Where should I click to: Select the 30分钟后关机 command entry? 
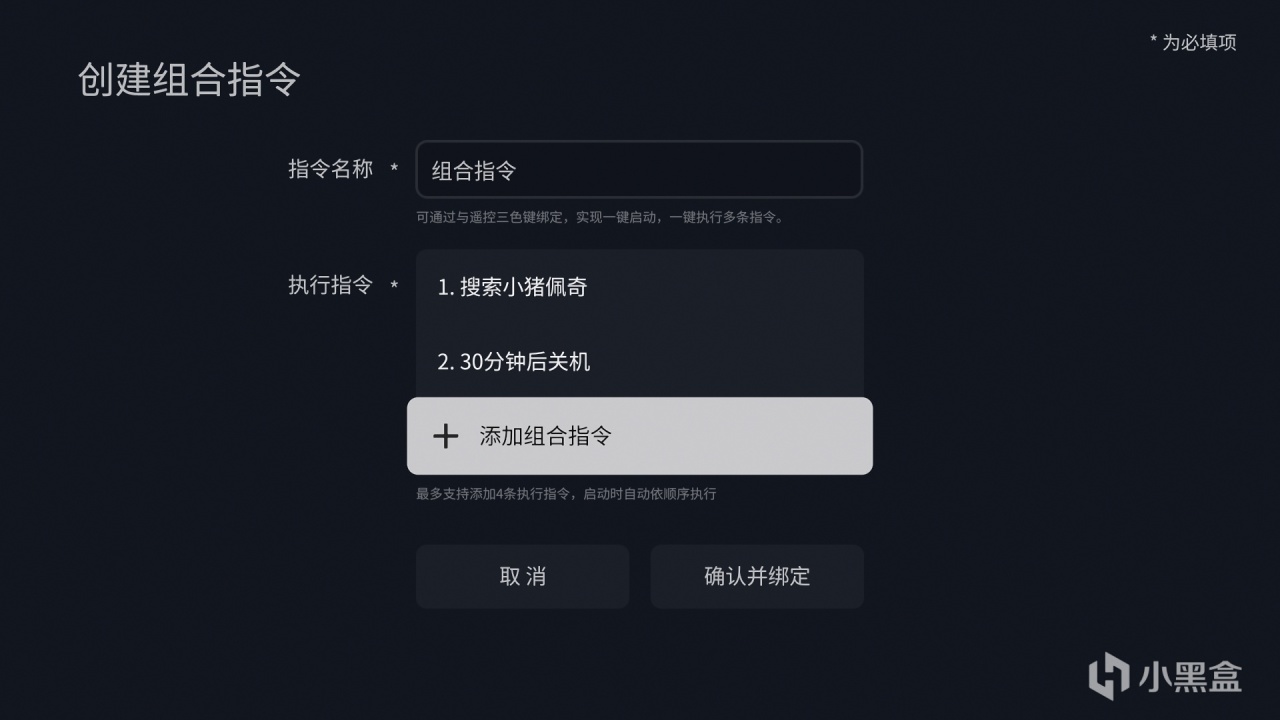coord(639,361)
